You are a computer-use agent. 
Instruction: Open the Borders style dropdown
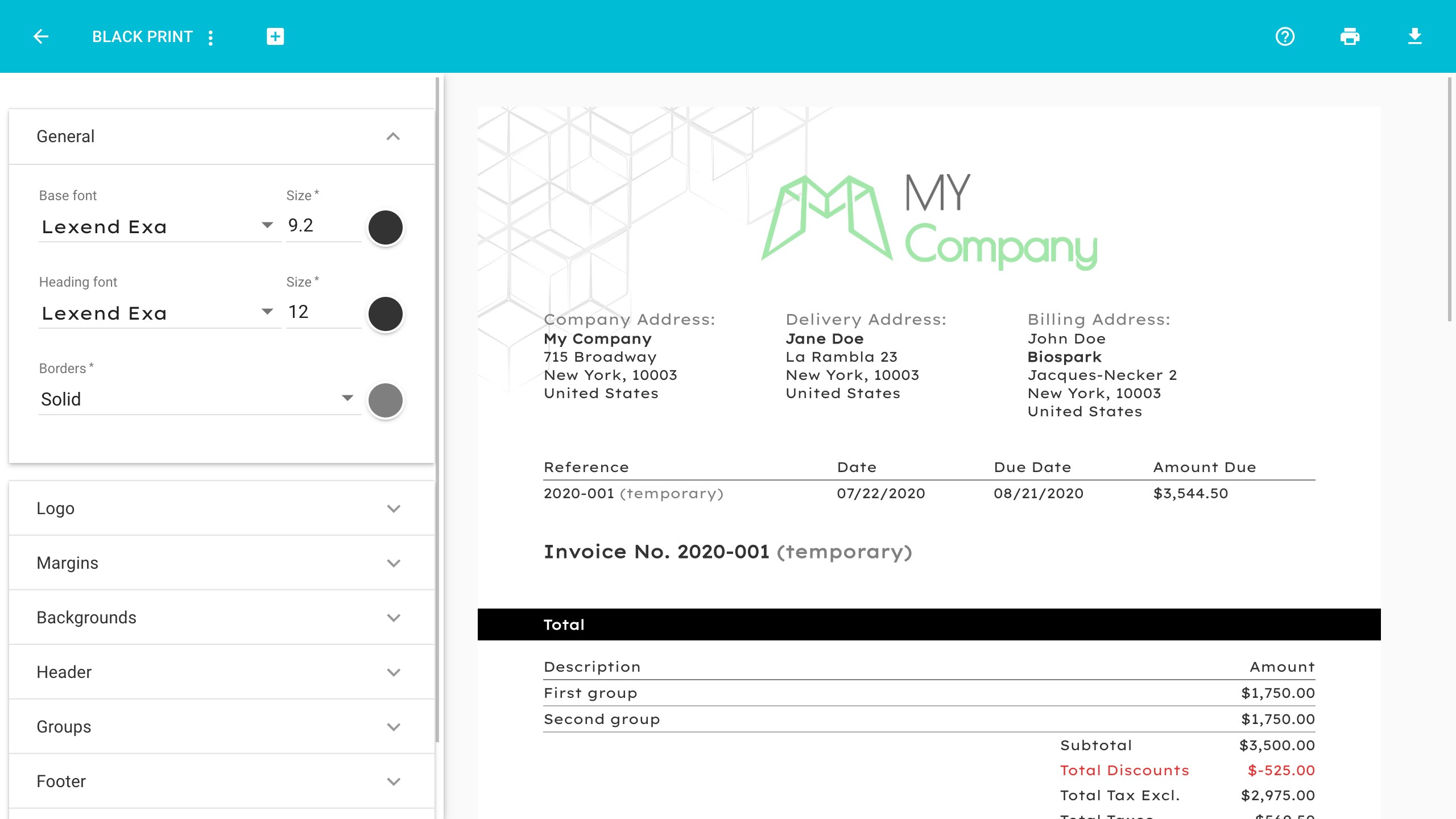point(198,399)
